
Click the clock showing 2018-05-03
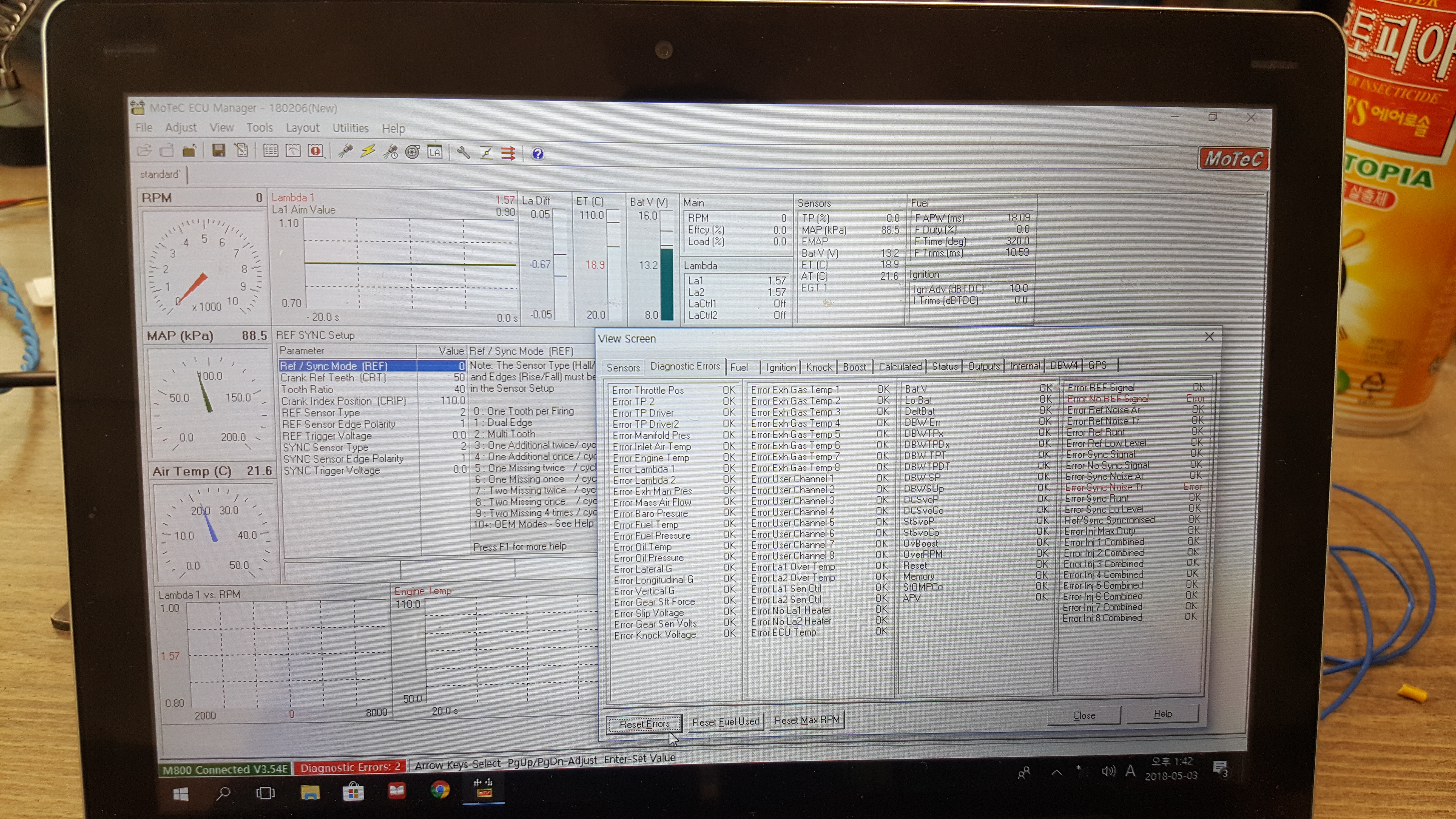coord(1171,769)
